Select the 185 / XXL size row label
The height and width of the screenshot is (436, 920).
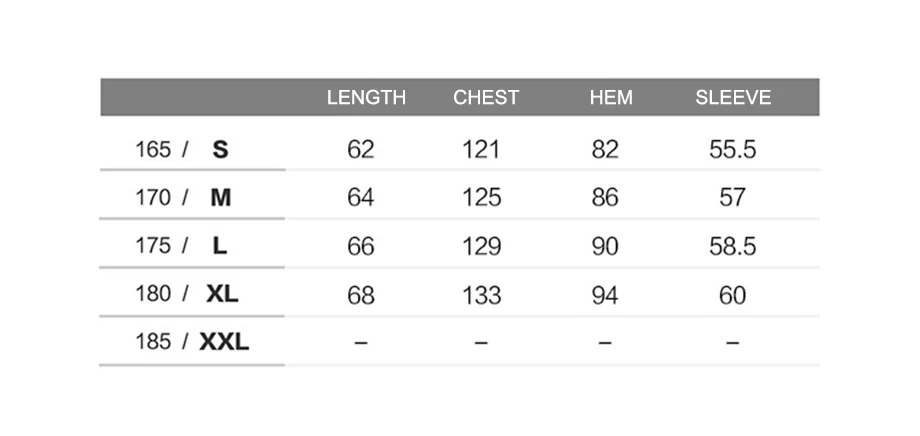[x=192, y=342]
